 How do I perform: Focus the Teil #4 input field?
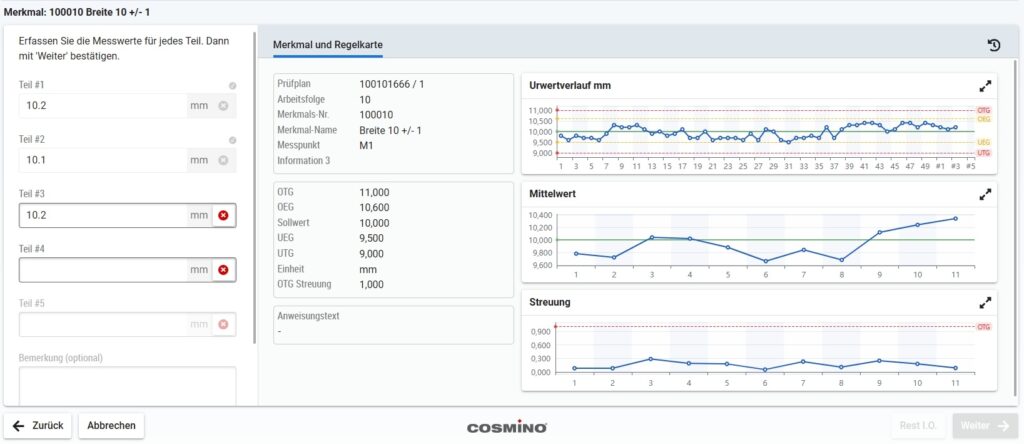coord(102,269)
